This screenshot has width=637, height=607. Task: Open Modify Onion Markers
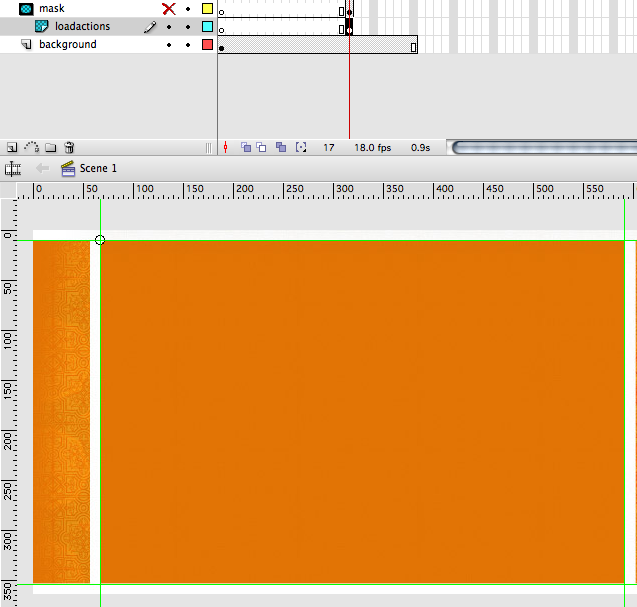pyautogui.click(x=301, y=147)
